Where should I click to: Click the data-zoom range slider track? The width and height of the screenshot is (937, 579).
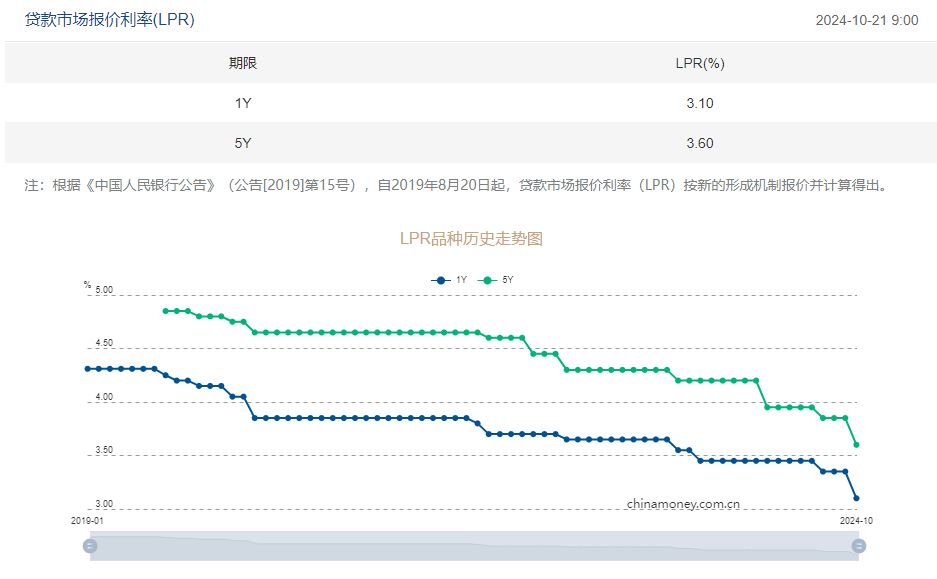[470, 545]
